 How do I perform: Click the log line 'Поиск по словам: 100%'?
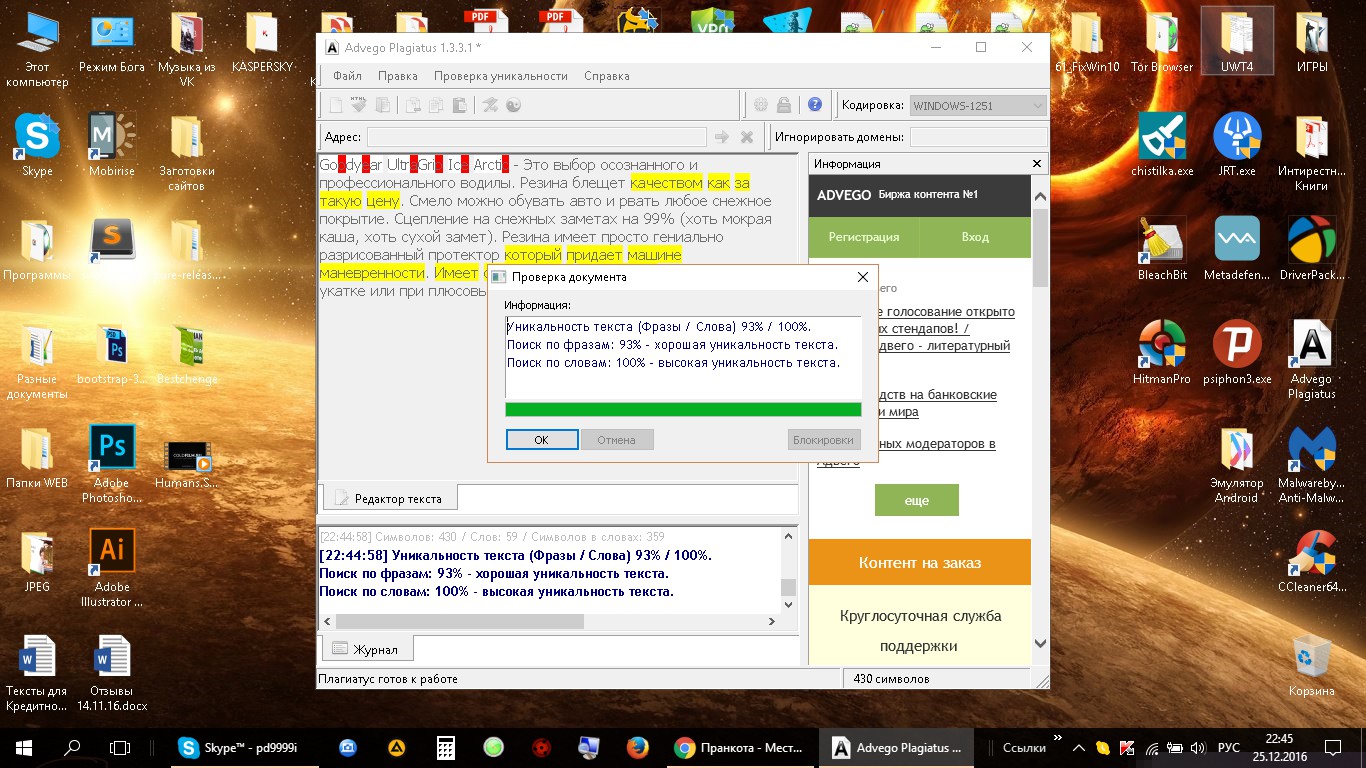point(497,592)
